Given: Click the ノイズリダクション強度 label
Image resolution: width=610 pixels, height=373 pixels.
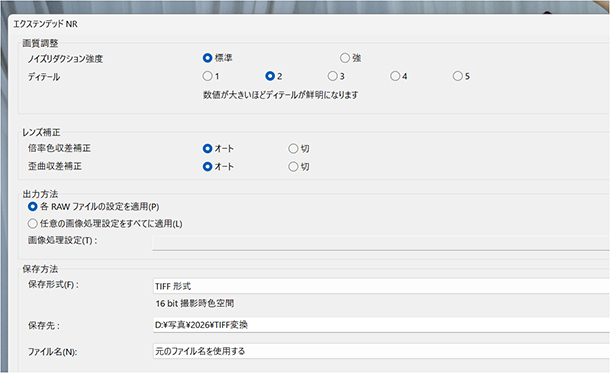Looking at the screenshot, I should click(65, 59).
